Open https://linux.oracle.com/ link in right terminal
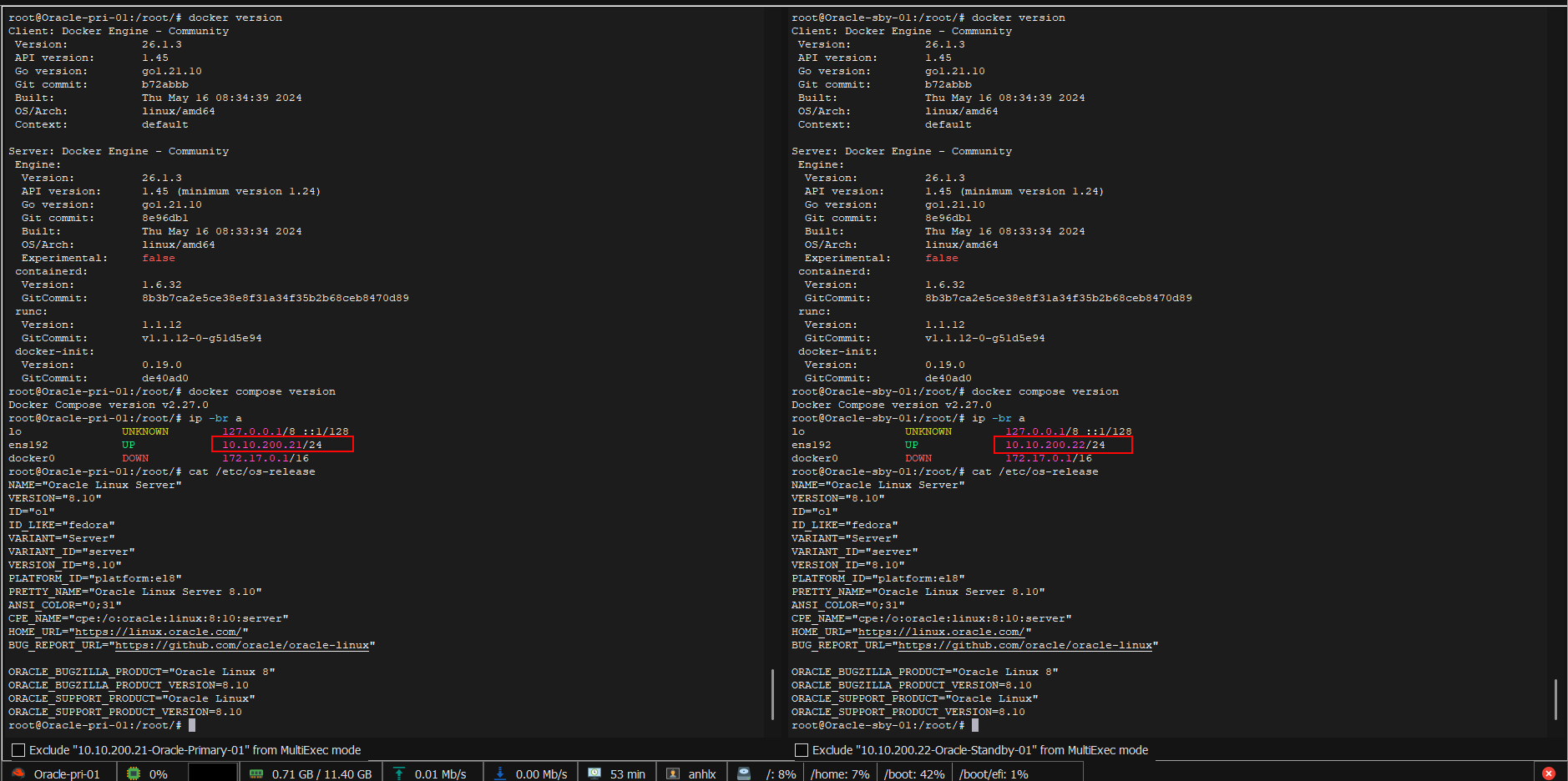 point(941,632)
